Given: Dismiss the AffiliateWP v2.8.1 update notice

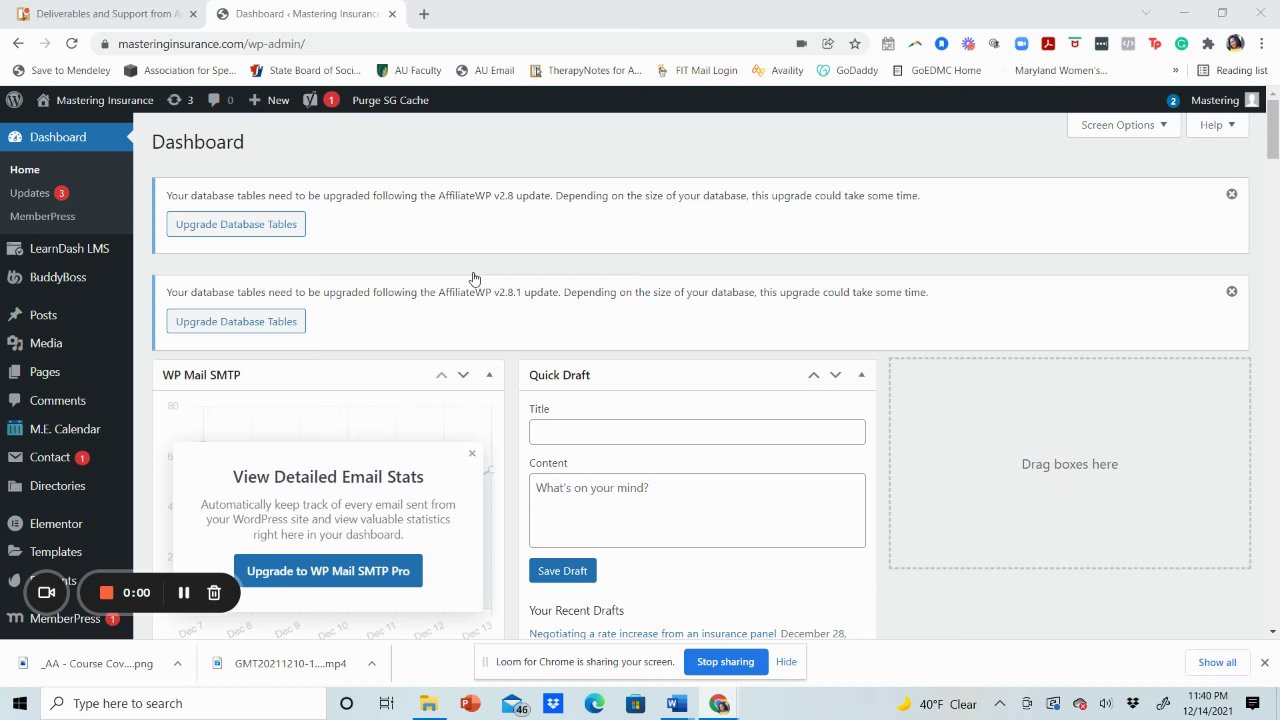Looking at the screenshot, I should pos(1231,291).
